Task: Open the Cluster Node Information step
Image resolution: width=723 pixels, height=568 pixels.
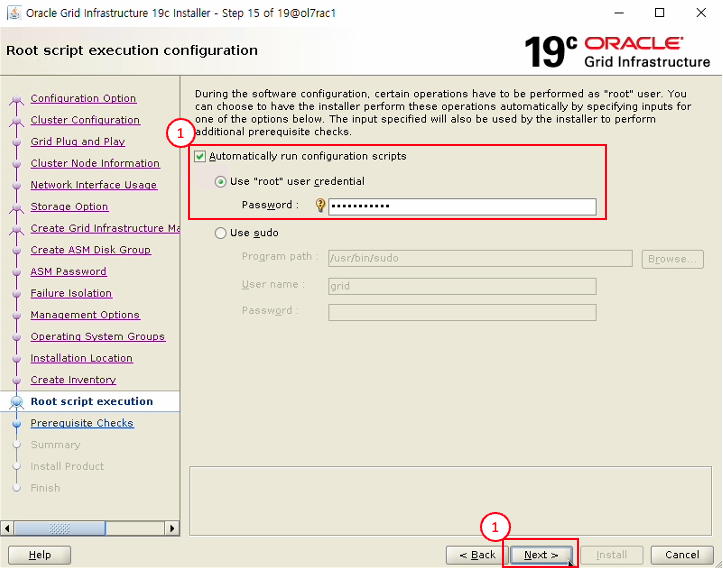Action: 95,163
